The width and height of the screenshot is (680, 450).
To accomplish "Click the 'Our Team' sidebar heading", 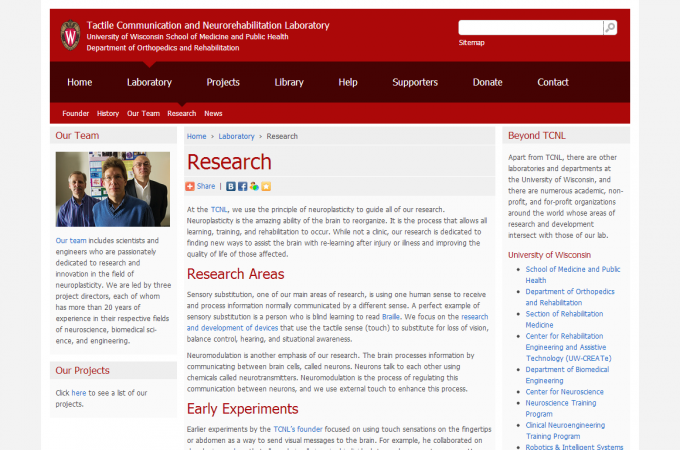I will [77, 136].
